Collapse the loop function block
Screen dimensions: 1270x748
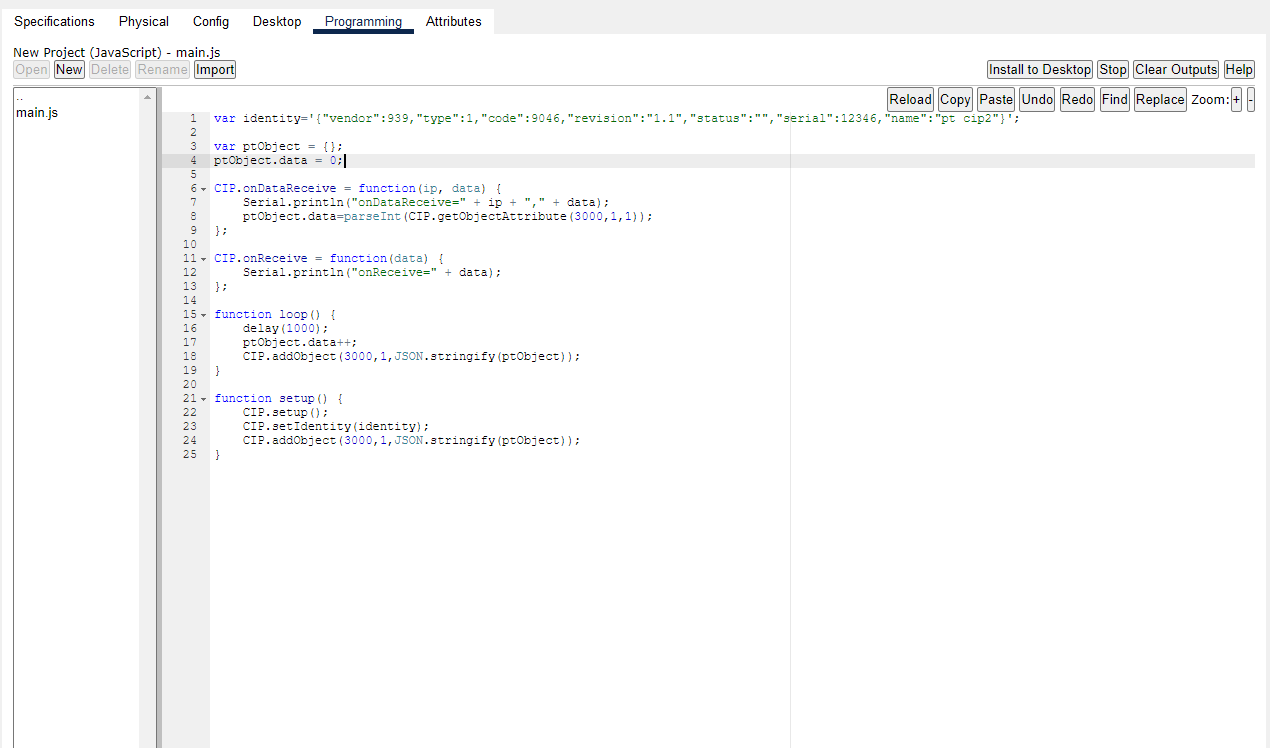click(202, 313)
